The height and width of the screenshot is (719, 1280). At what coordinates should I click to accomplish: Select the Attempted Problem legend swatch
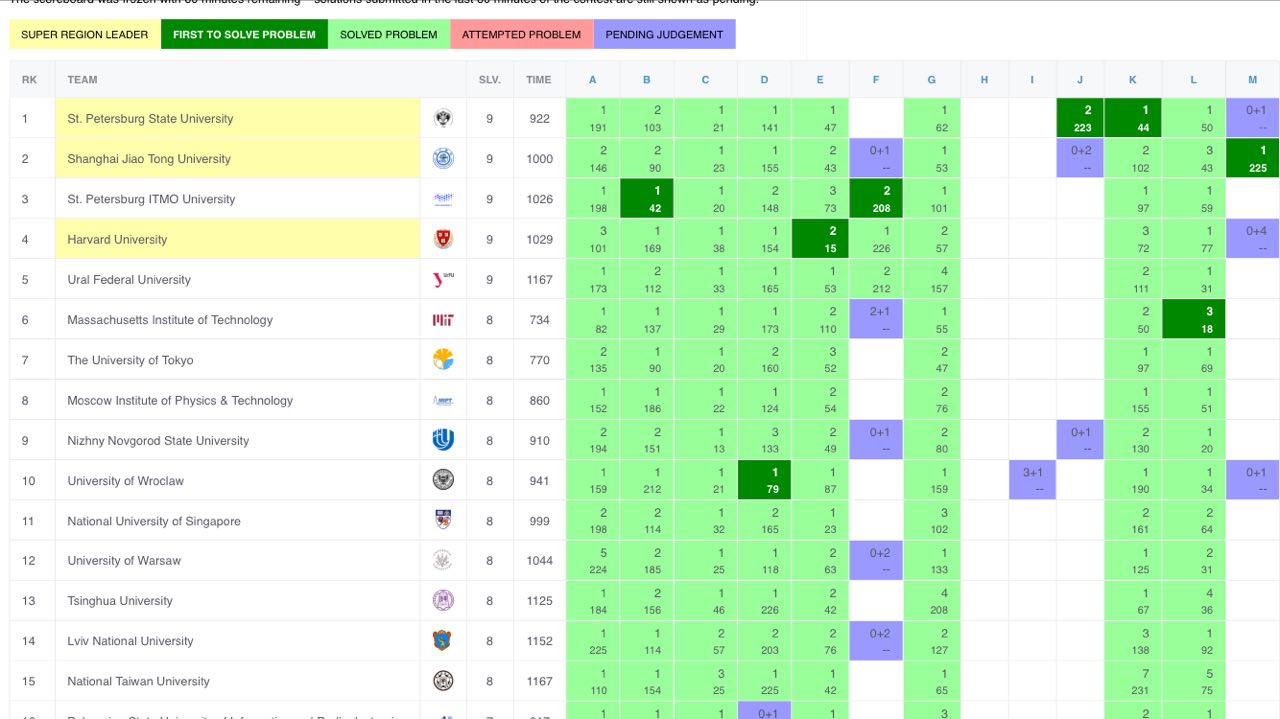[x=521, y=34]
